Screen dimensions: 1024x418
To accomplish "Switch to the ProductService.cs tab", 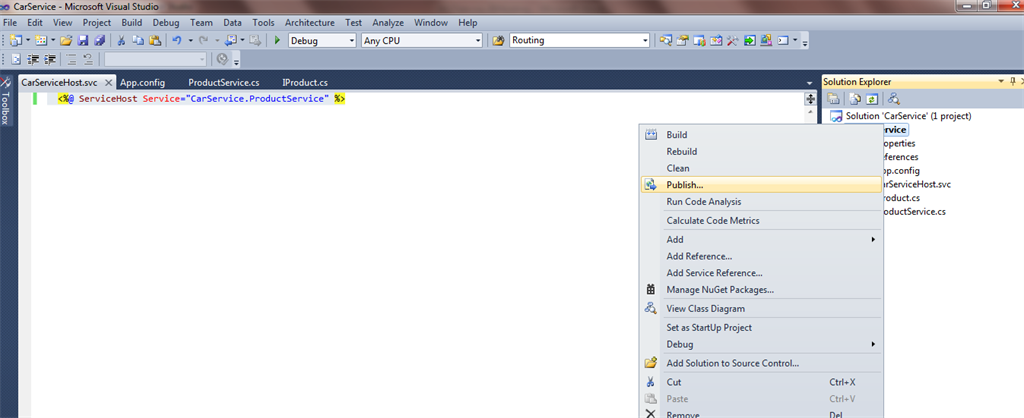I will click(x=224, y=83).
